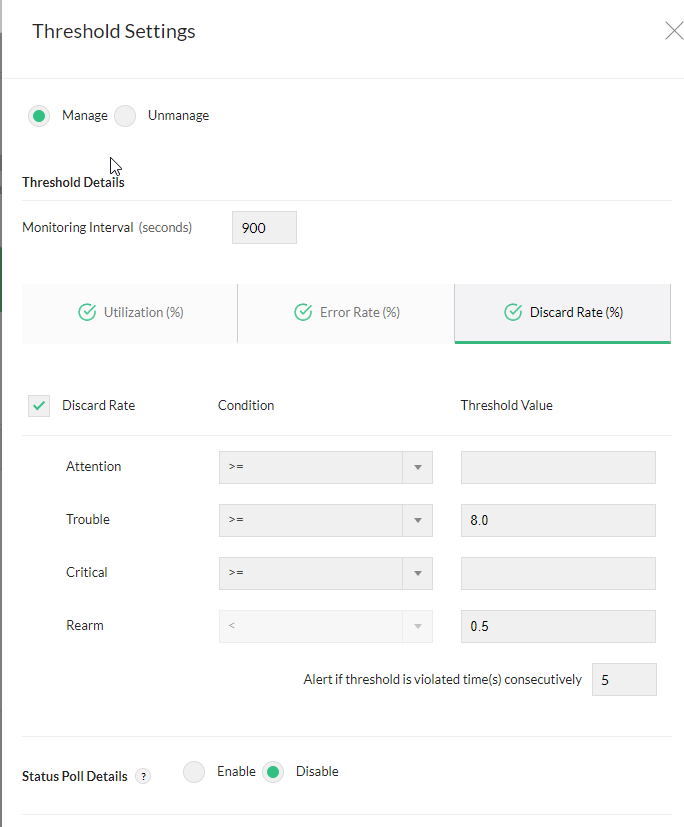
Task: Click the Trouble dropdown arrow
Action: tap(418, 521)
